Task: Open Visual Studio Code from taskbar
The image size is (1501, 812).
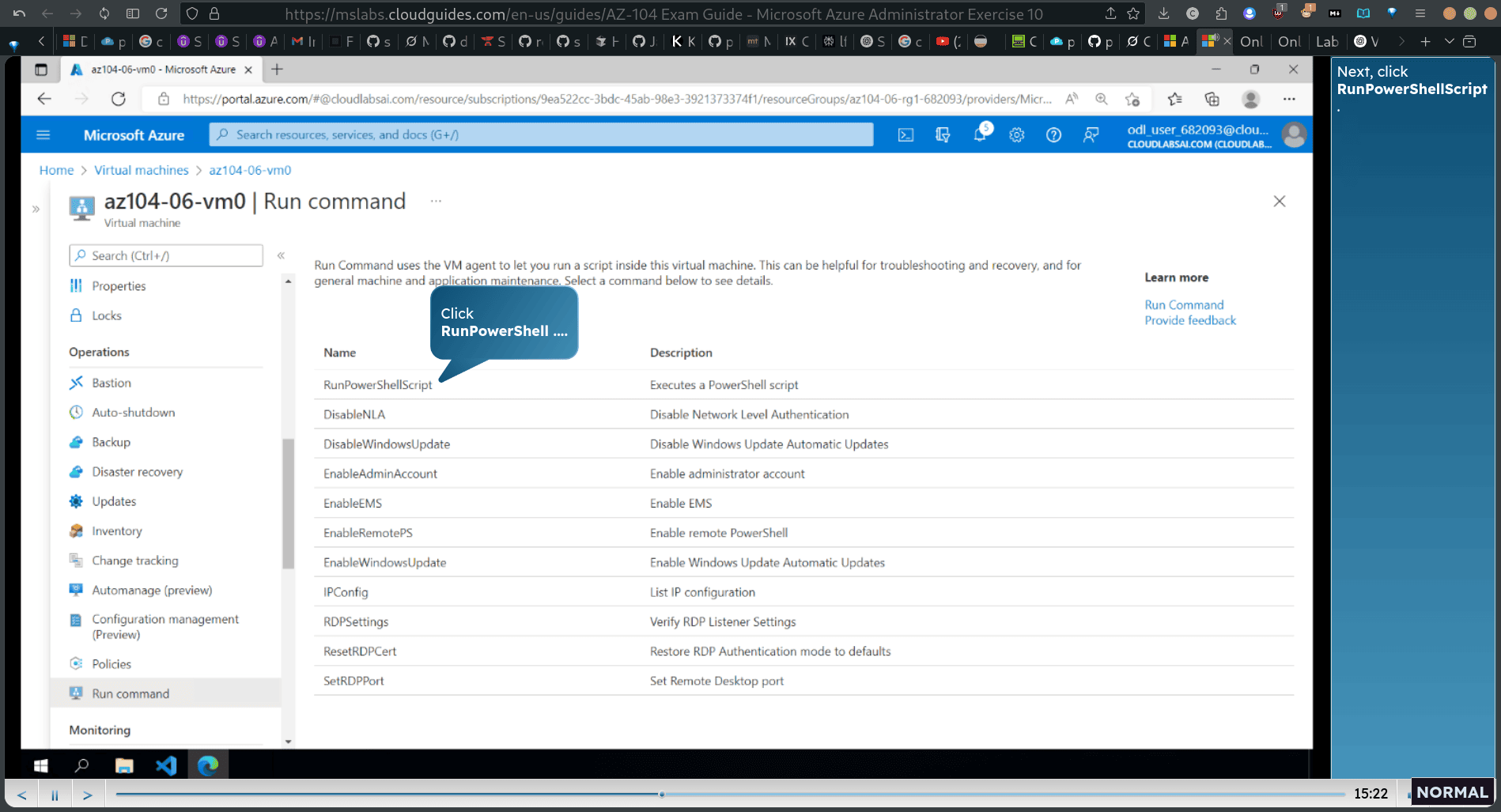Action: (166, 765)
